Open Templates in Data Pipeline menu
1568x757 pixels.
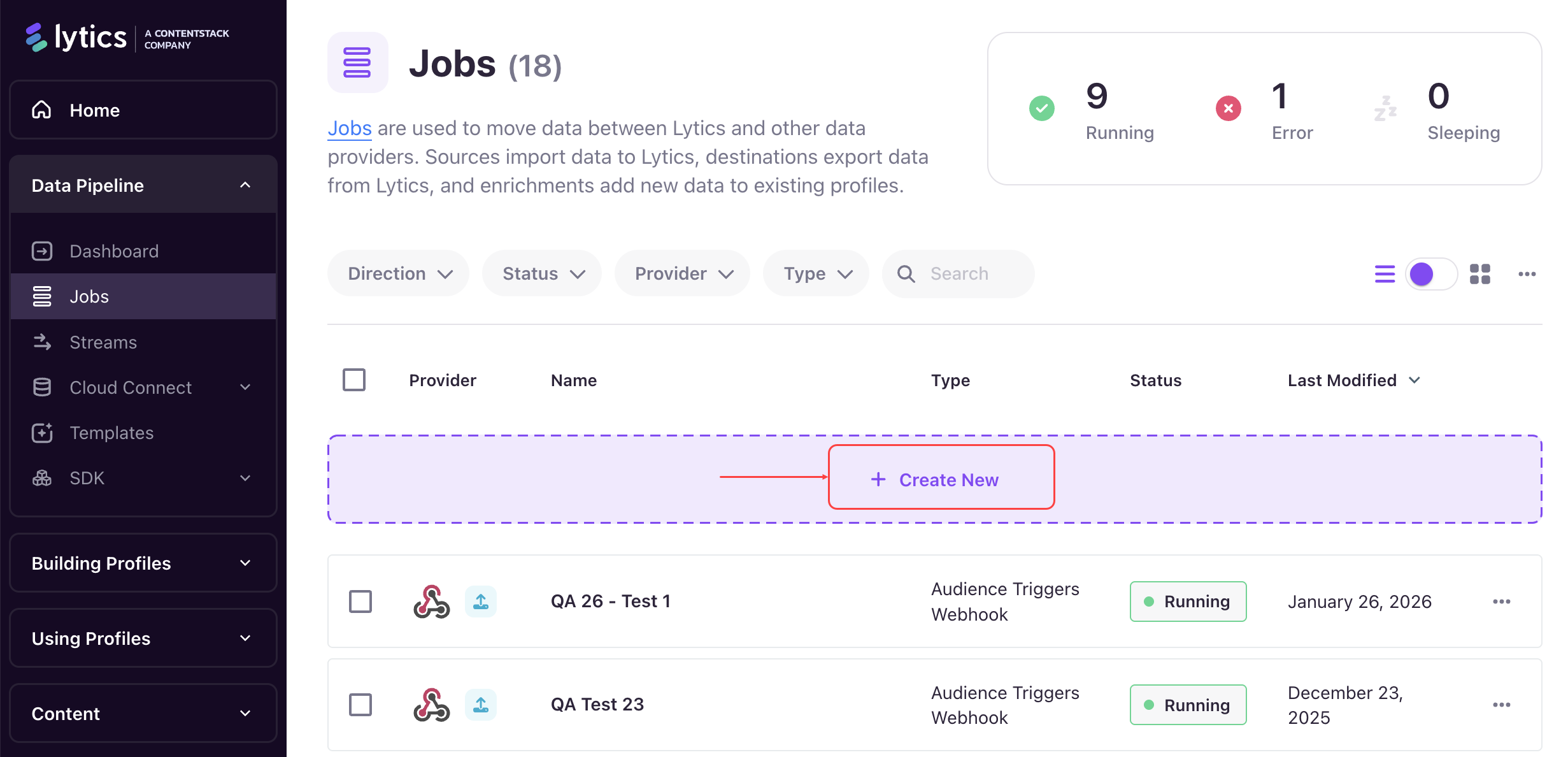pos(111,433)
